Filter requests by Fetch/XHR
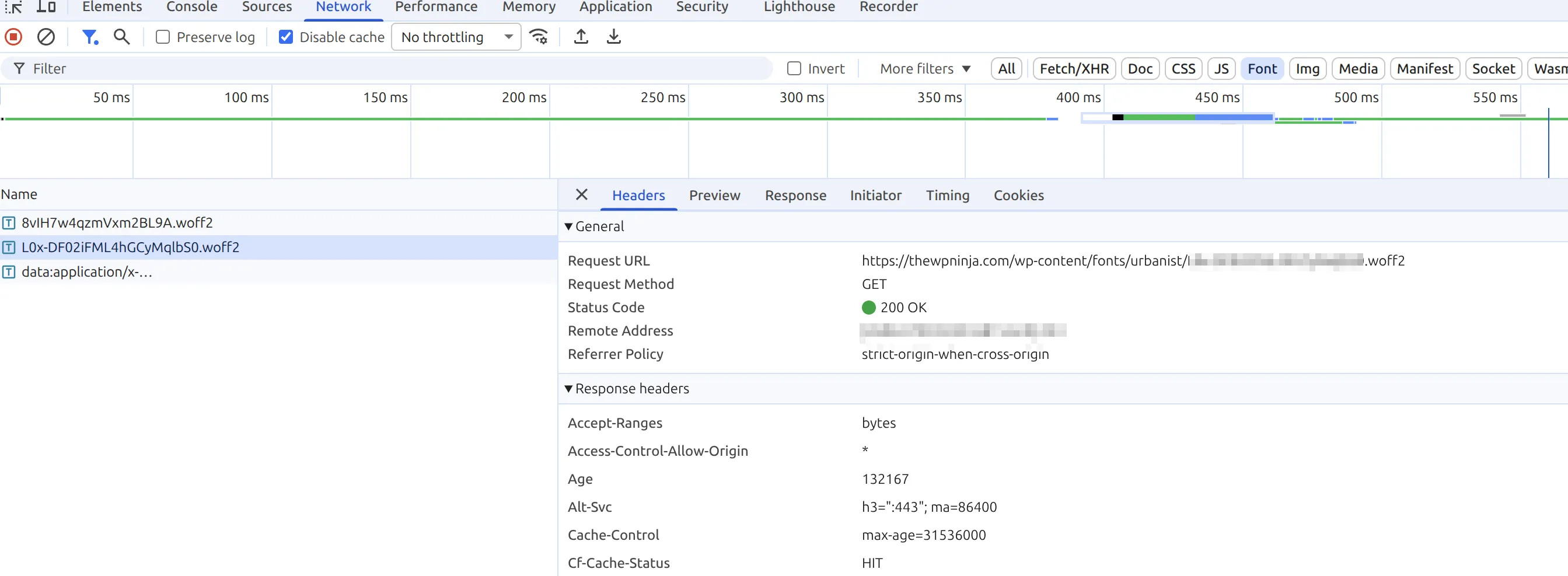The height and width of the screenshot is (576, 1568). click(1073, 69)
